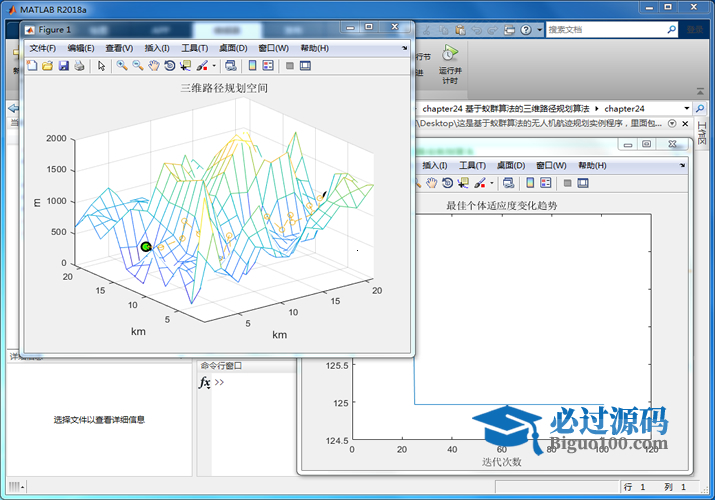Open the 工具(T) menu in Figure 1
Screen dimensions: 715x500
(x=194, y=48)
